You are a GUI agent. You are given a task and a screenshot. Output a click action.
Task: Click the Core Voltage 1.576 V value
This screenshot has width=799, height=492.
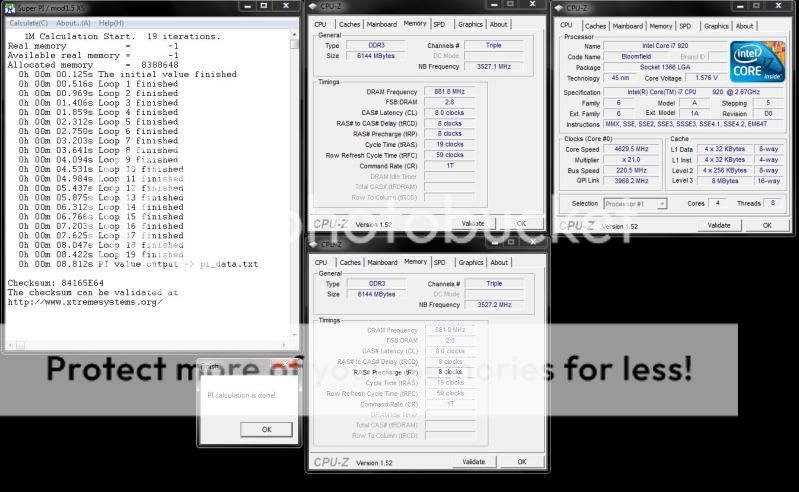pyautogui.click(x=706, y=78)
